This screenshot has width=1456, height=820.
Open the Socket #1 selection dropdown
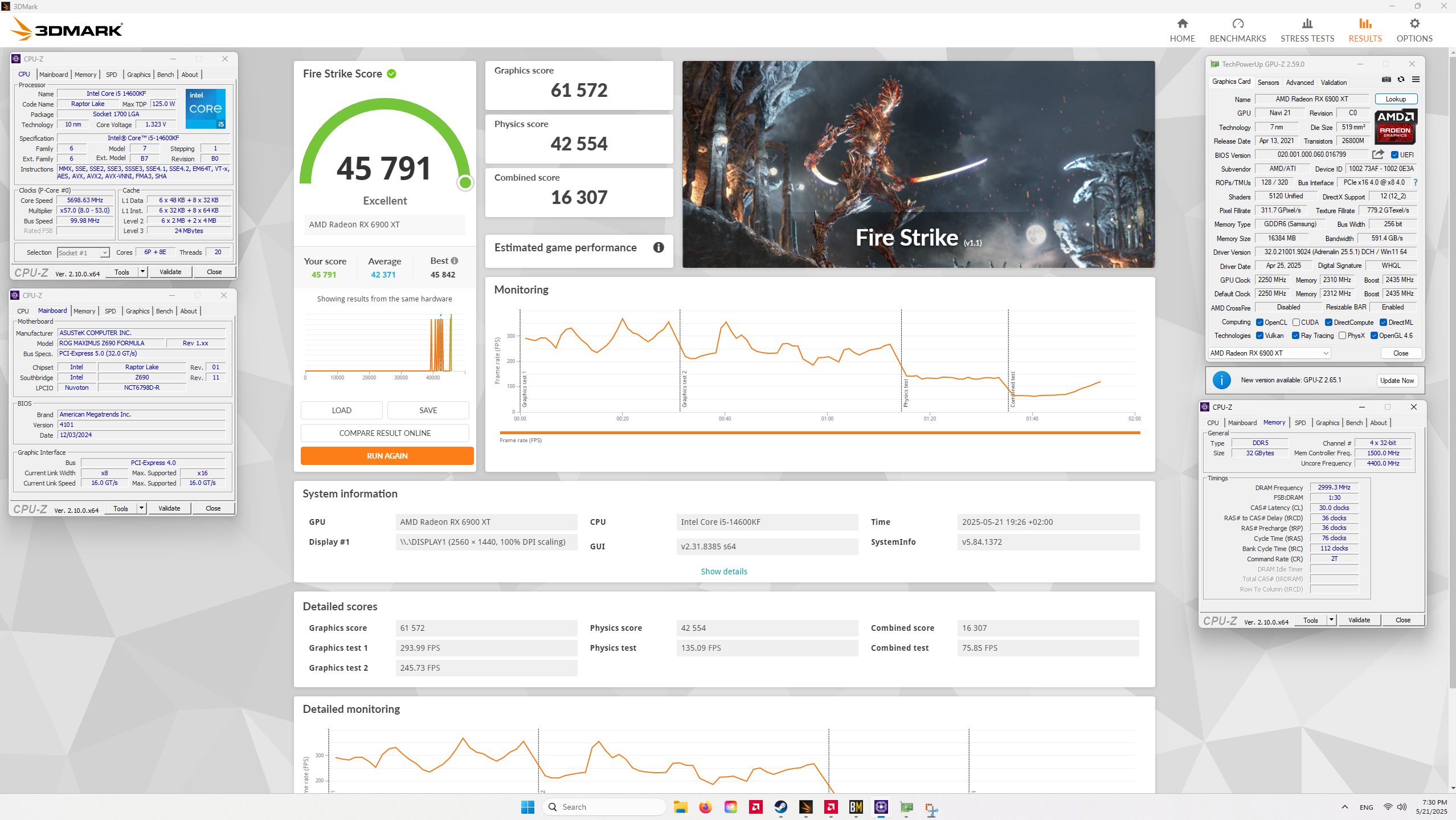pos(83,252)
